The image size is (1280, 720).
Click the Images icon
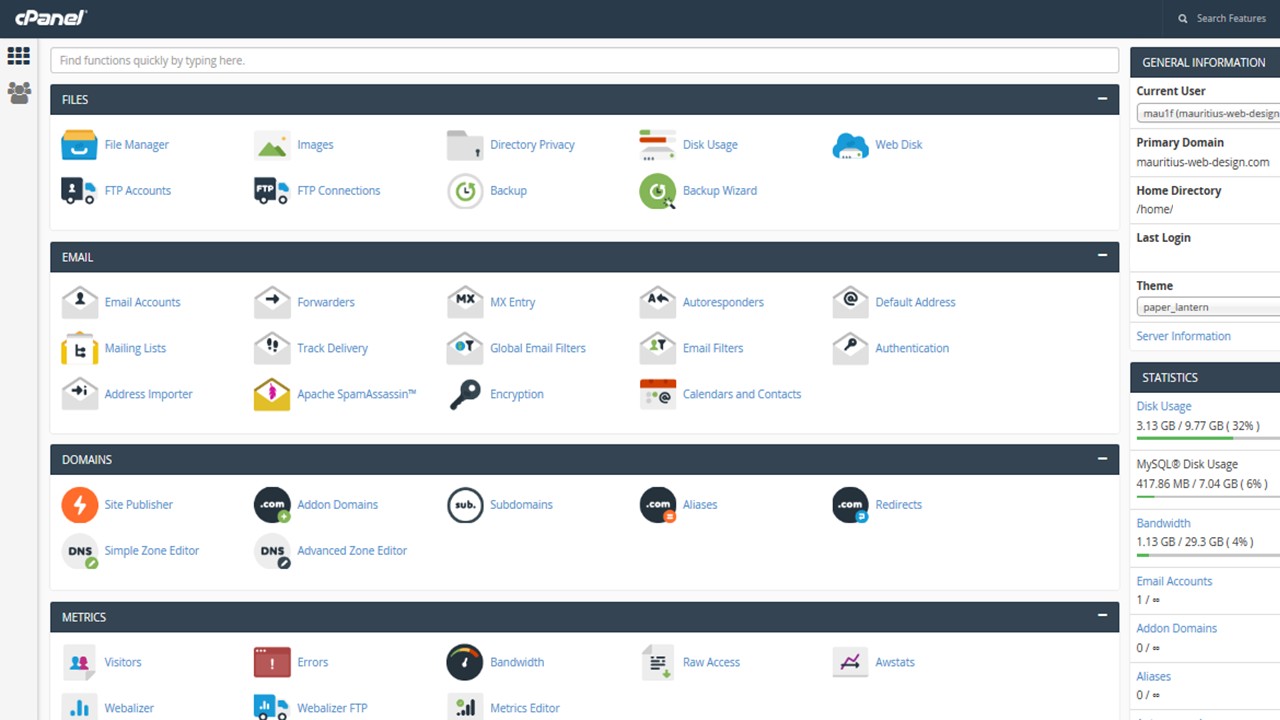point(272,145)
